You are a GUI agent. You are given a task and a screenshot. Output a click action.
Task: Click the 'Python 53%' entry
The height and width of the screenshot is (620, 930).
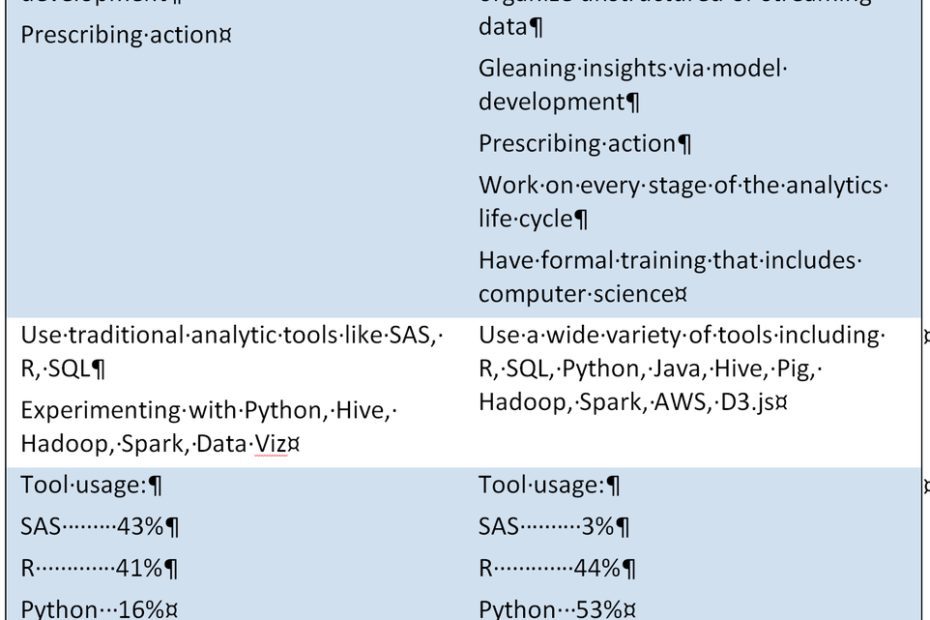(x=550, y=609)
